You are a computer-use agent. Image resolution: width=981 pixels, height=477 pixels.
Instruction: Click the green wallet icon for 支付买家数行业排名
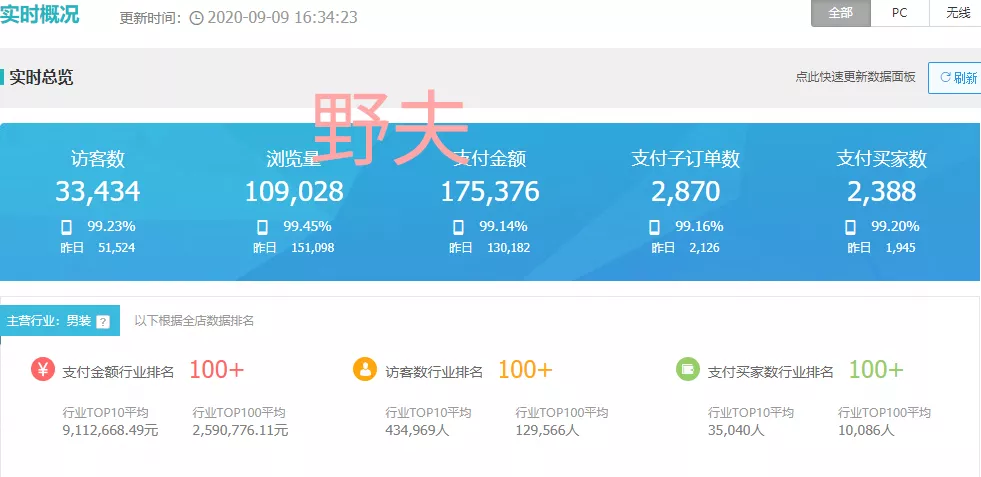click(x=687, y=370)
